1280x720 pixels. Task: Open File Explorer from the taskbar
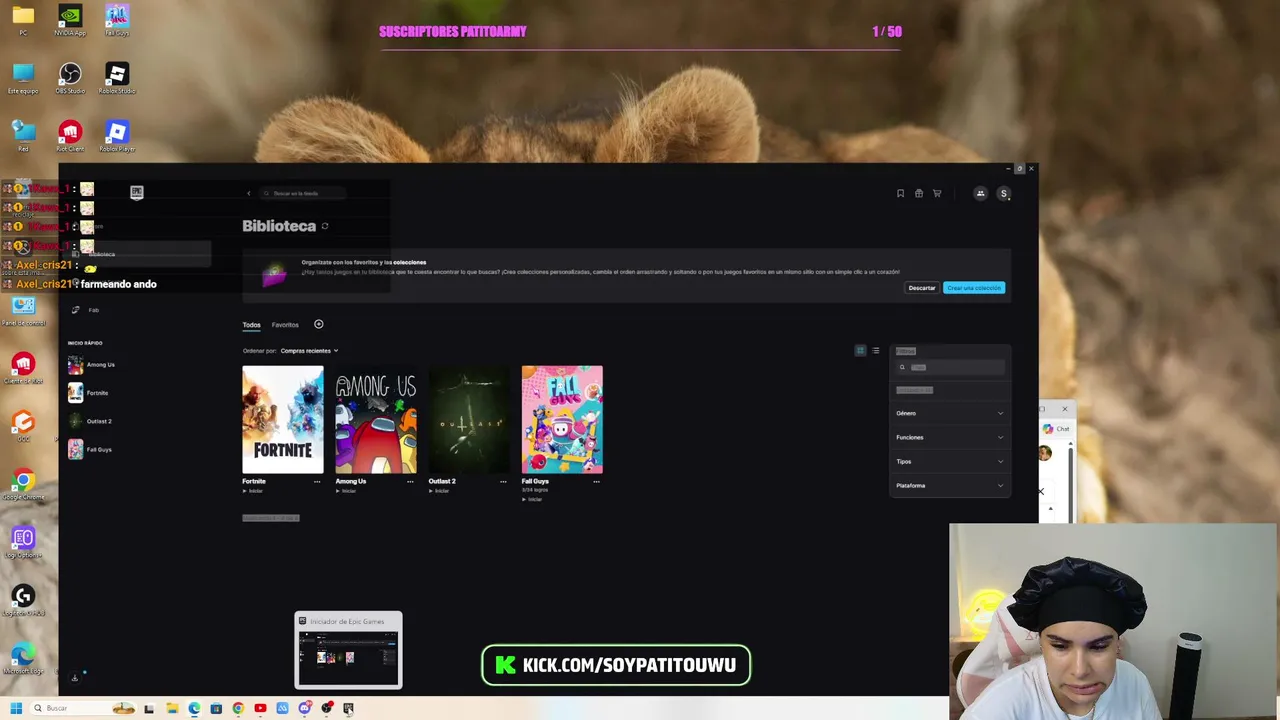click(x=172, y=708)
